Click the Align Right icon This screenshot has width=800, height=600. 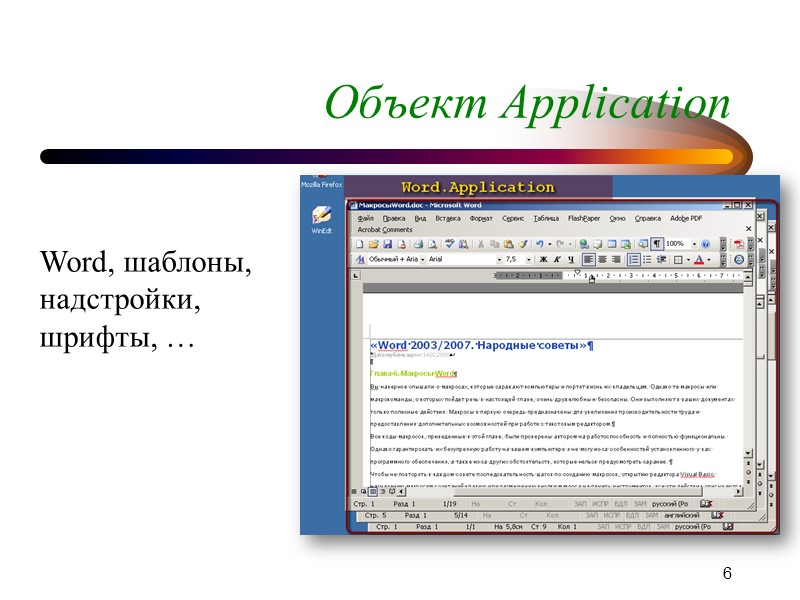pos(616,259)
